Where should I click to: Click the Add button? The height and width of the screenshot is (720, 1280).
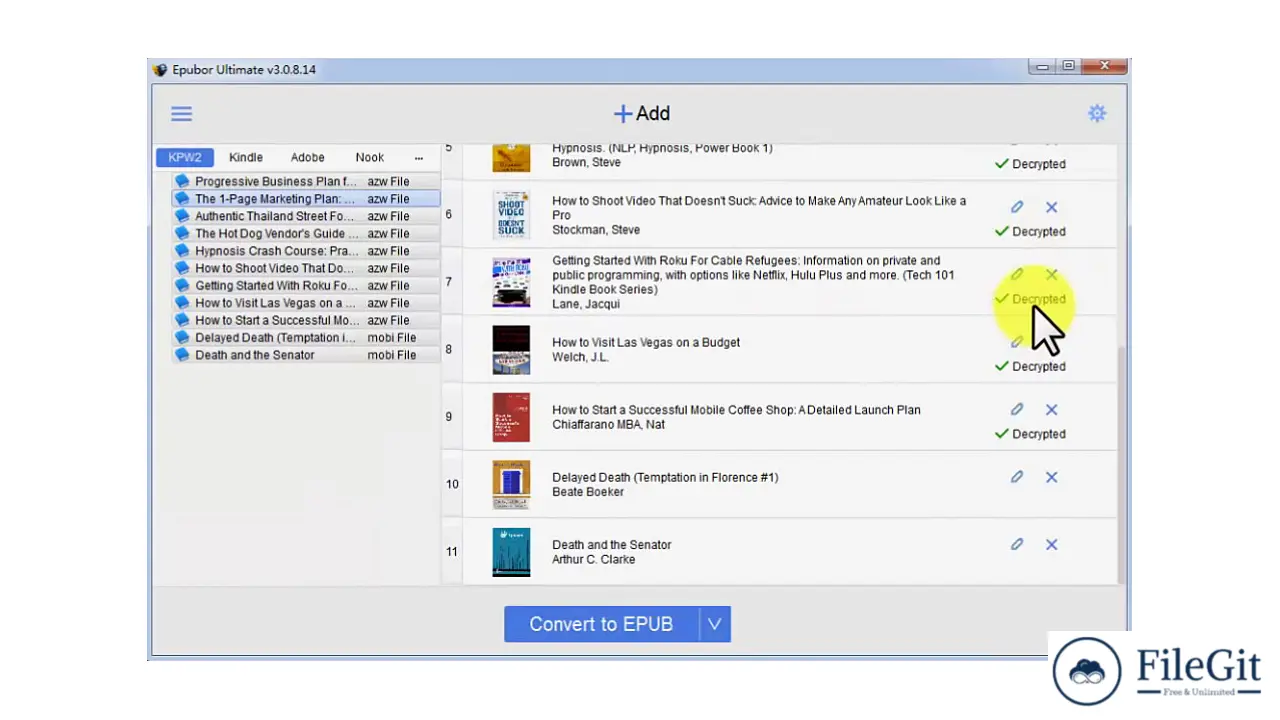coord(641,114)
